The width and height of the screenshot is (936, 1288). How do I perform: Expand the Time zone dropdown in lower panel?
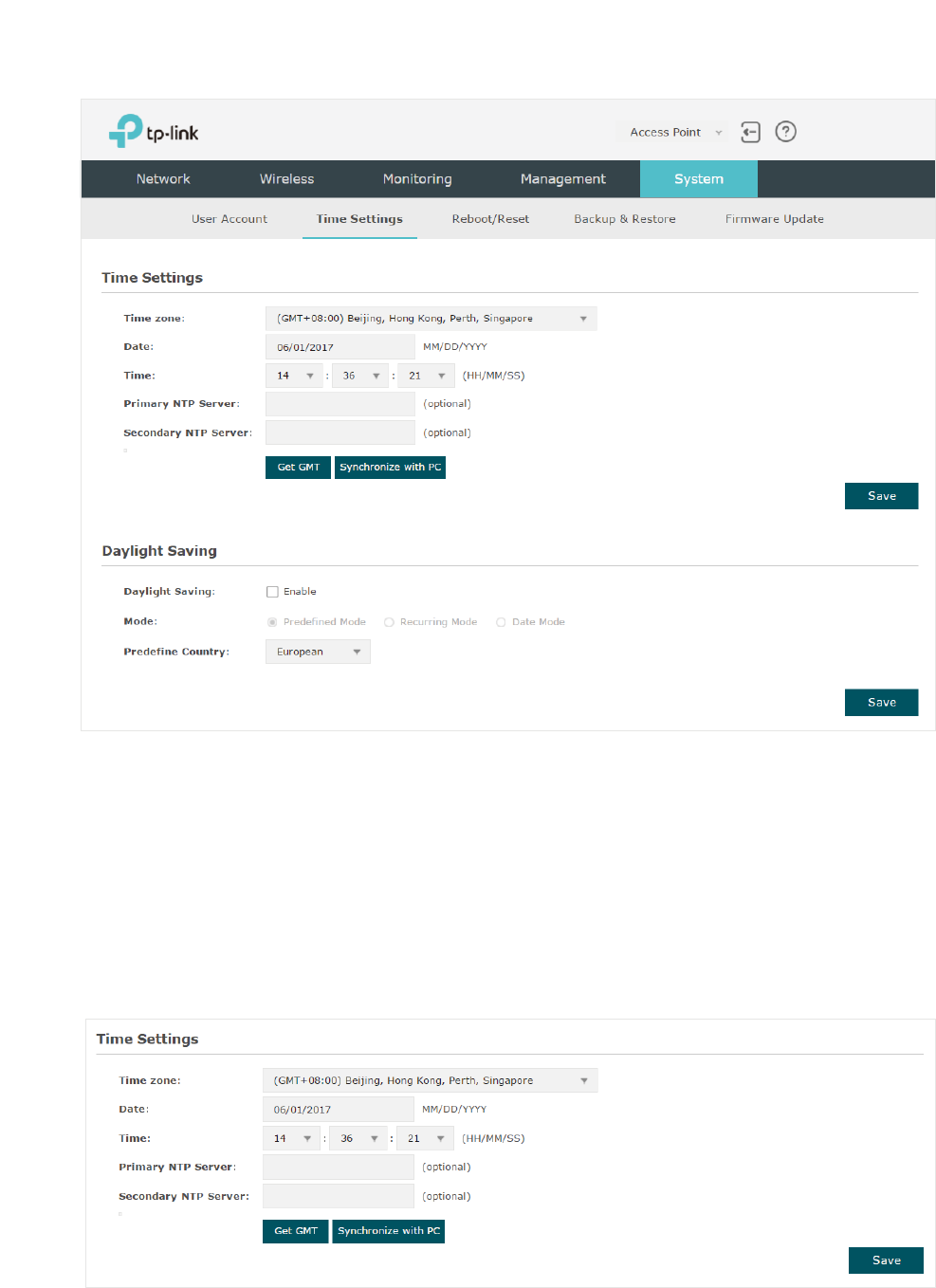coord(431,1080)
